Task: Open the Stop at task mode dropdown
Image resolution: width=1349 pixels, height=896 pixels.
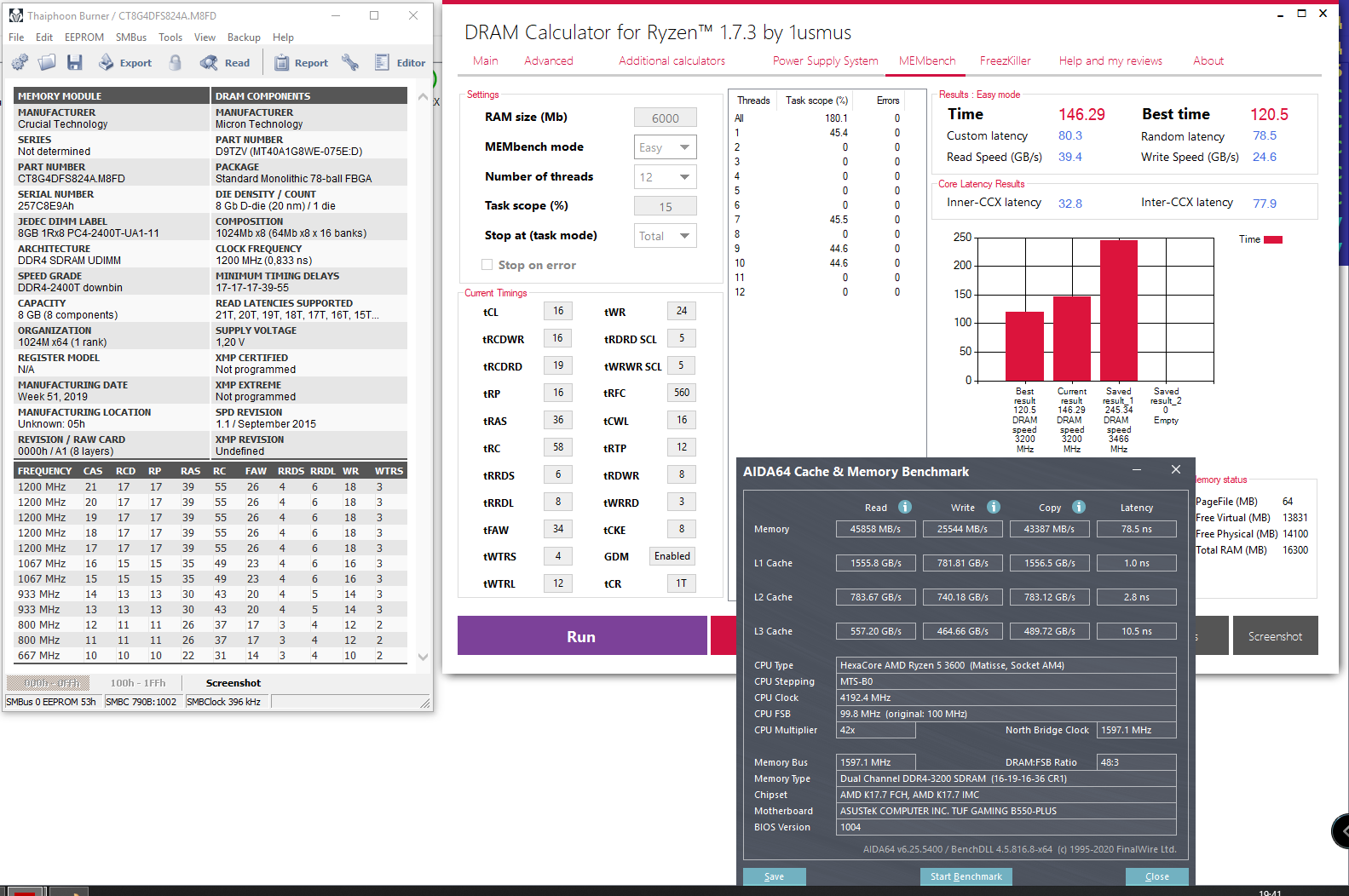Action: (666, 236)
